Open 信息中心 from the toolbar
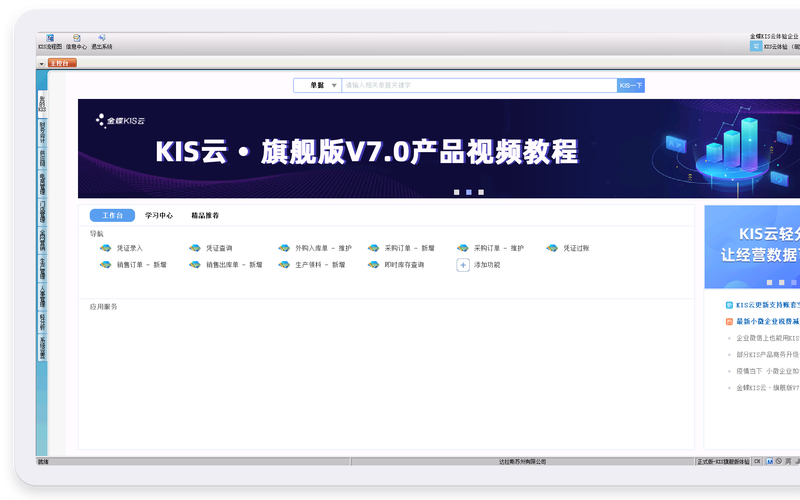The image size is (800, 500). click(x=76, y=40)
